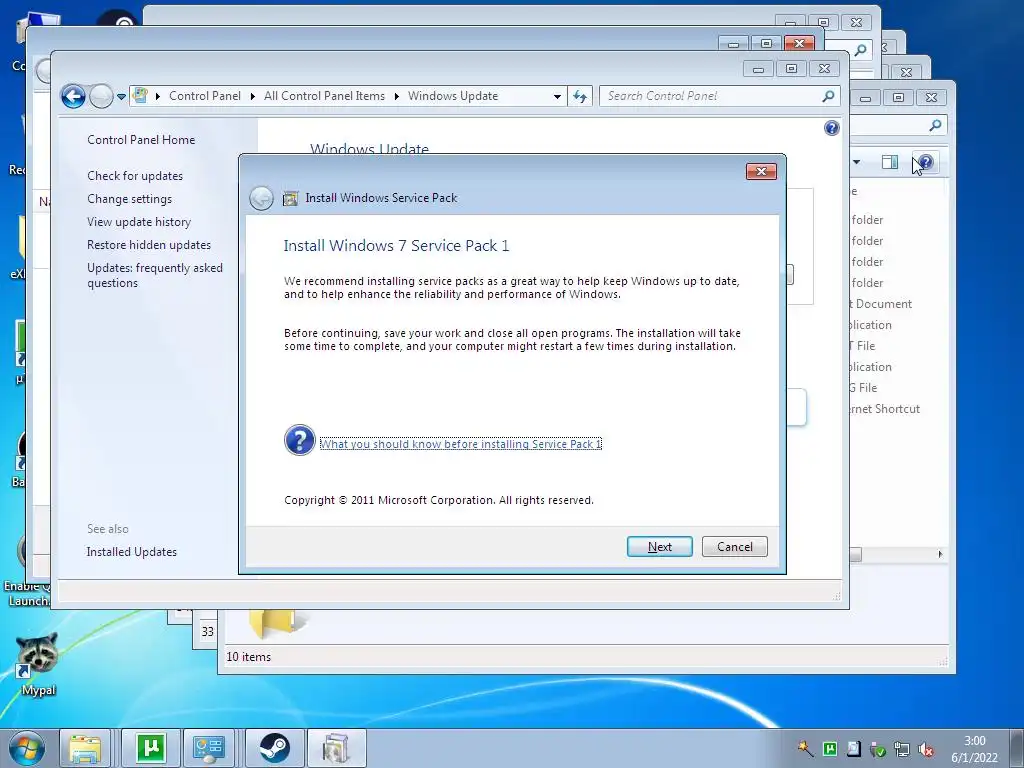
Task: Click 'Document' type entry in background Explorer
Action: coord(880,304)
